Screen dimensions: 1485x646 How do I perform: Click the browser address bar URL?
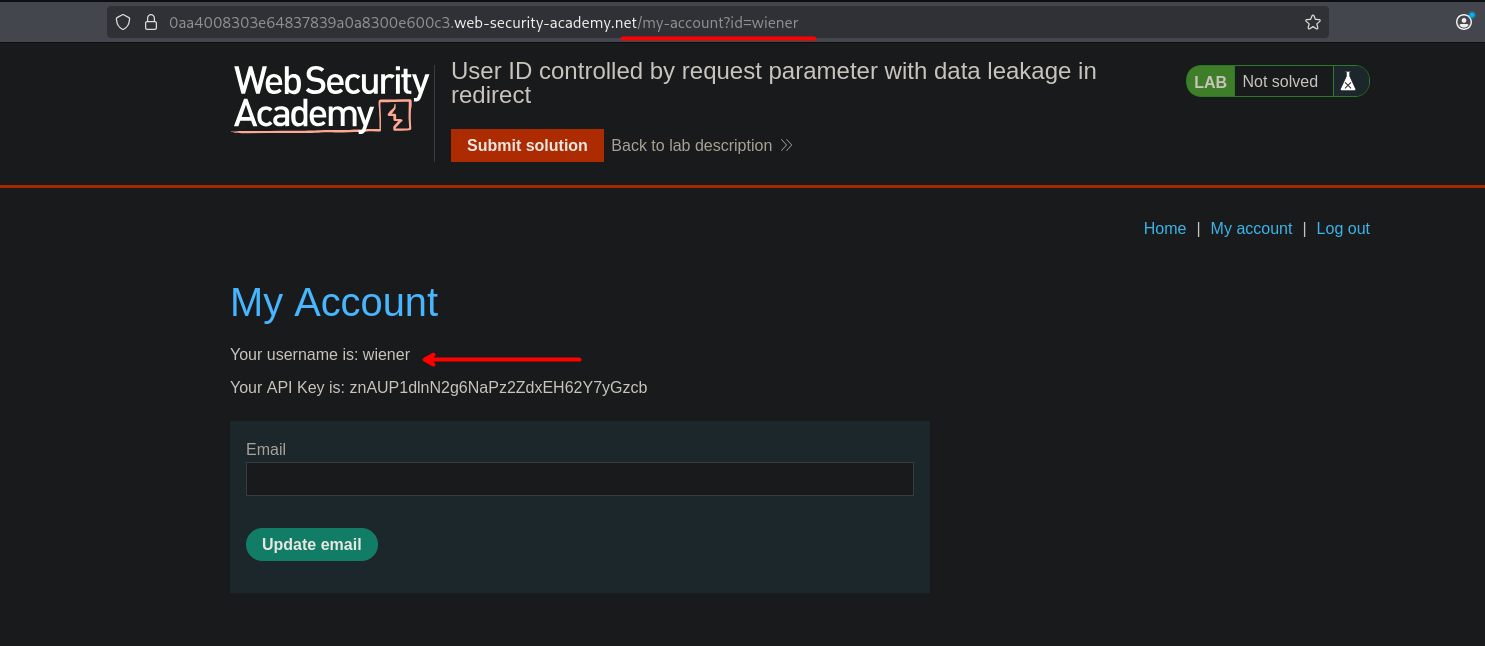click(483, 22)
